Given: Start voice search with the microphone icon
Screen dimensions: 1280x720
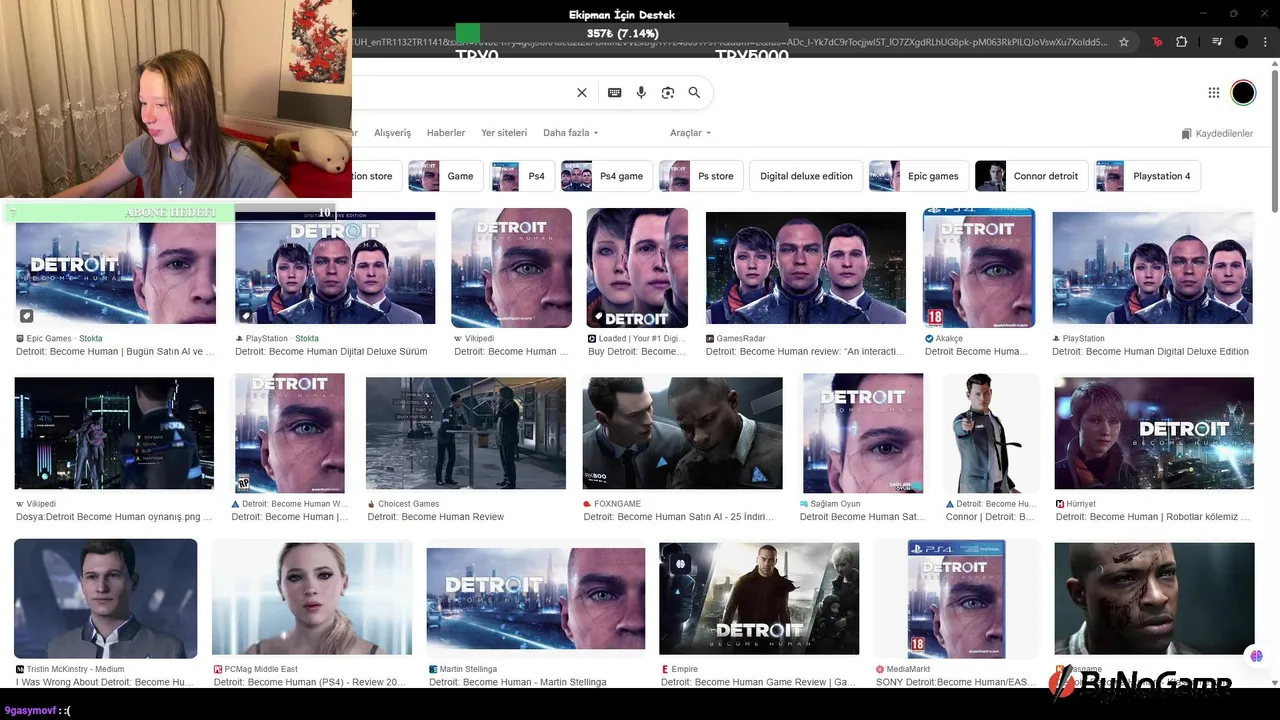Looking at the screenshot, I should pyautogui.click(x=641, y=93).
